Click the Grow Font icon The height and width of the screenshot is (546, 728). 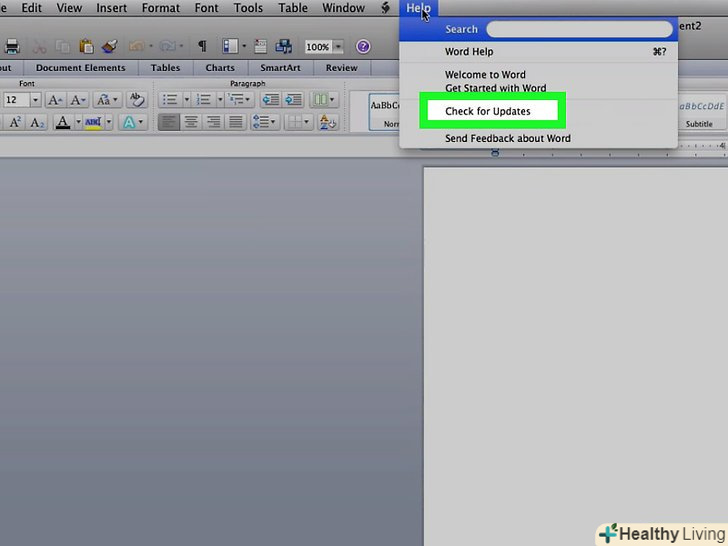coord(55,100)
